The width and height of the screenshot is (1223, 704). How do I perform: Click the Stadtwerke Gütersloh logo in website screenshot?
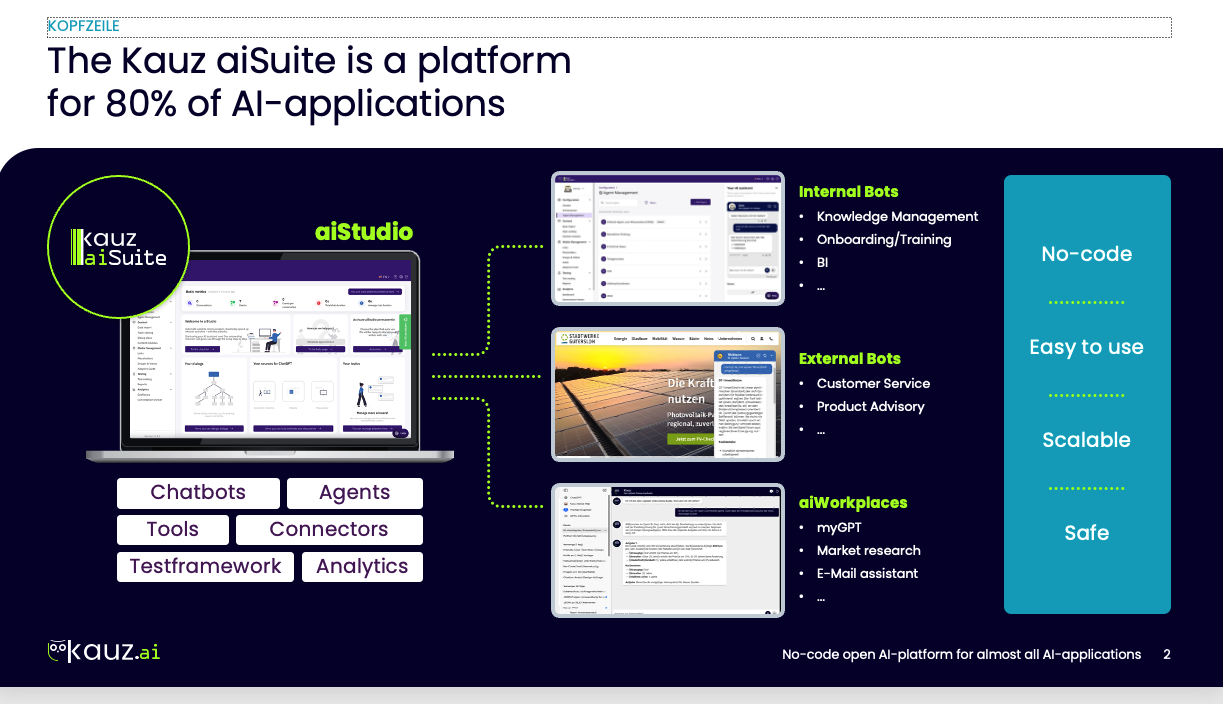click(582, 339)
